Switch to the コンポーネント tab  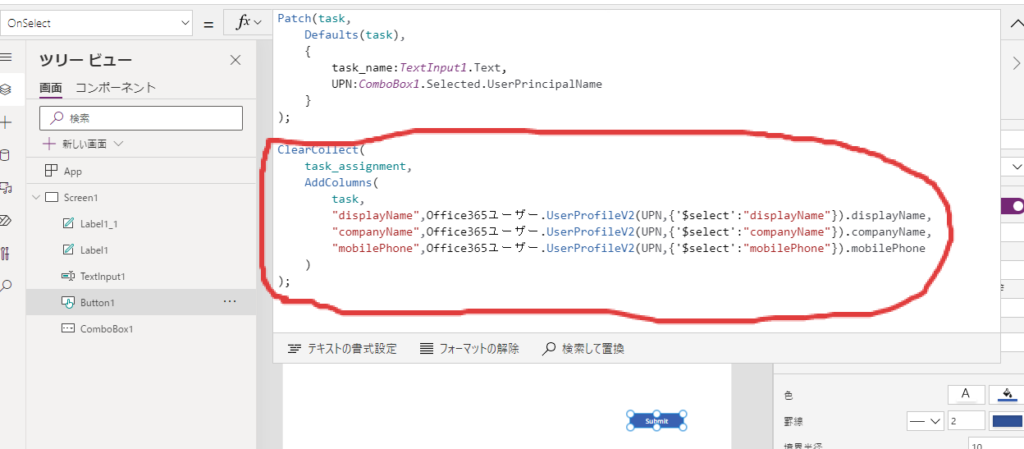116,88
